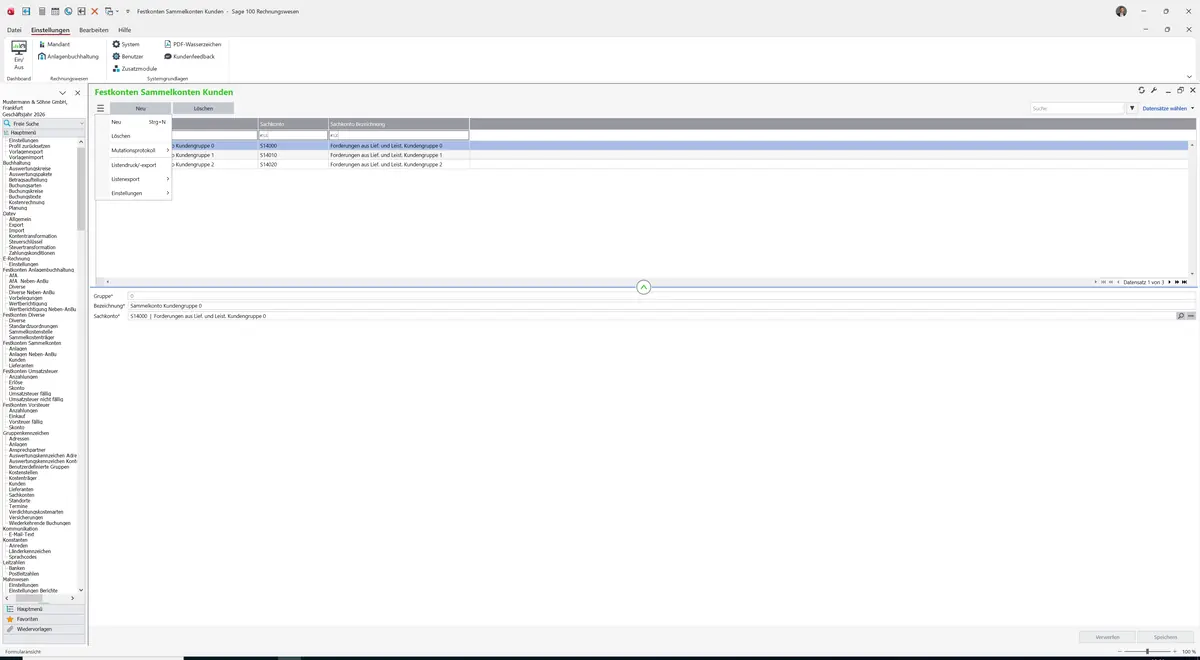Open Zusatzmodule from the ribbon
Image resolution: width=1200 pixels, height=660 pixels.
(134, 68)
